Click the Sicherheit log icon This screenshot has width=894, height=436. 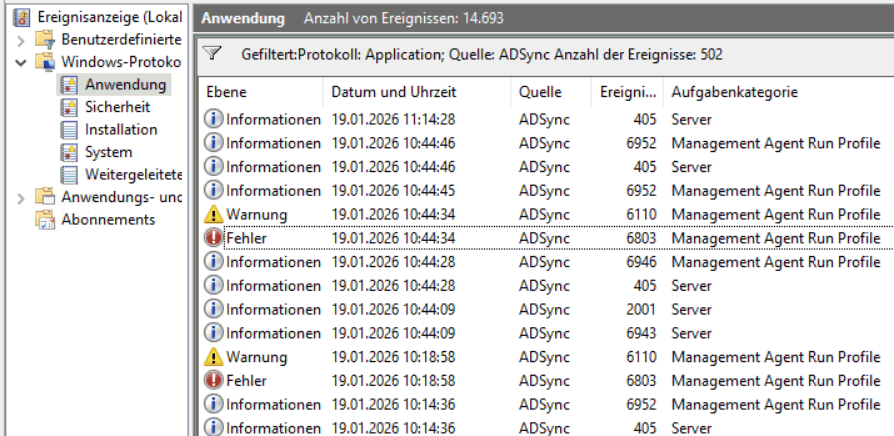click(69, 107)
